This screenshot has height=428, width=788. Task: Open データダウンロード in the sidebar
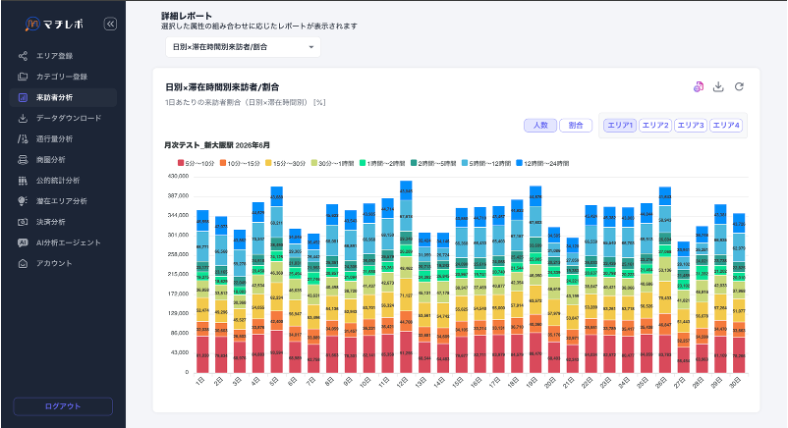[x=63, y=118]
